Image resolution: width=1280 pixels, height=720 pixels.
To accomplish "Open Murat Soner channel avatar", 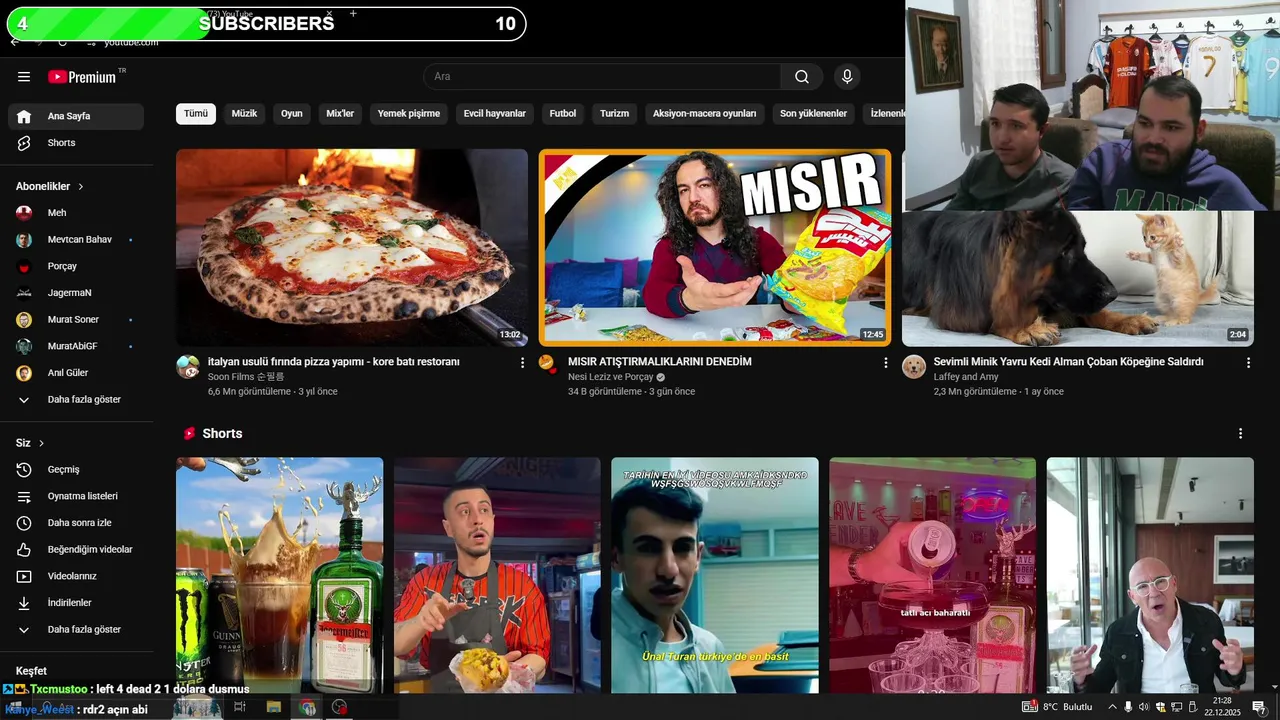I will [24, 320].
